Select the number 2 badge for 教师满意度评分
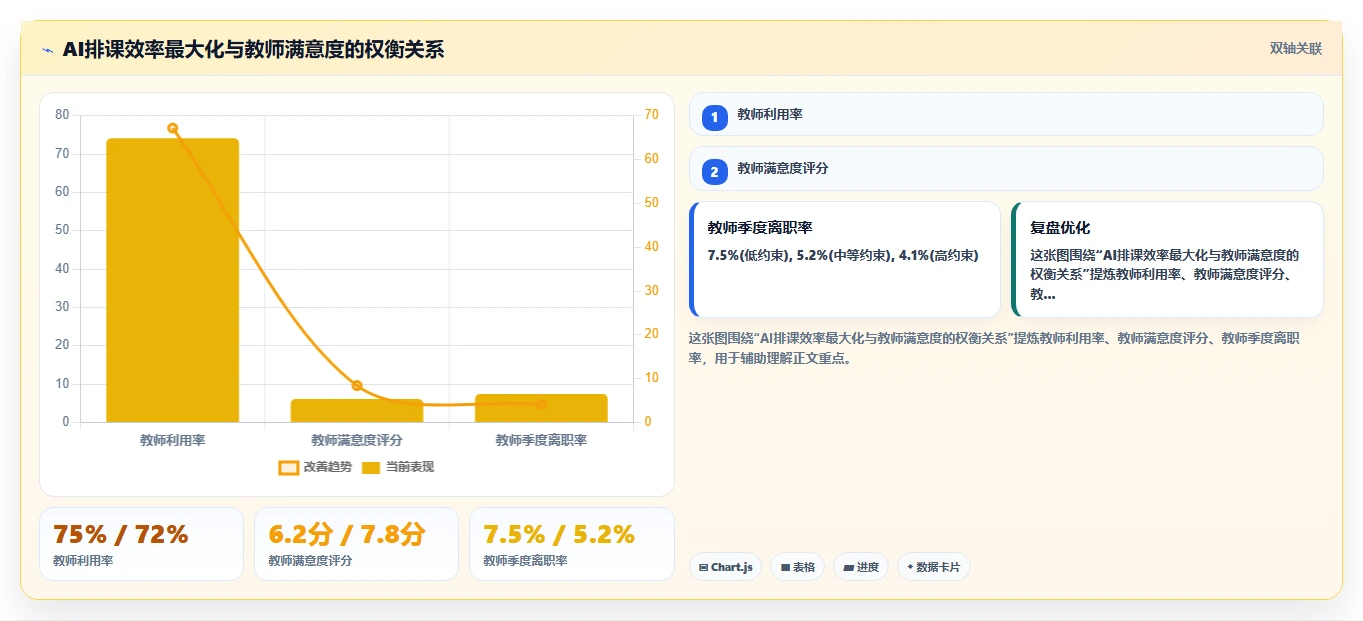This screenshot has width=1363, height=621. [x=714, y=172]
